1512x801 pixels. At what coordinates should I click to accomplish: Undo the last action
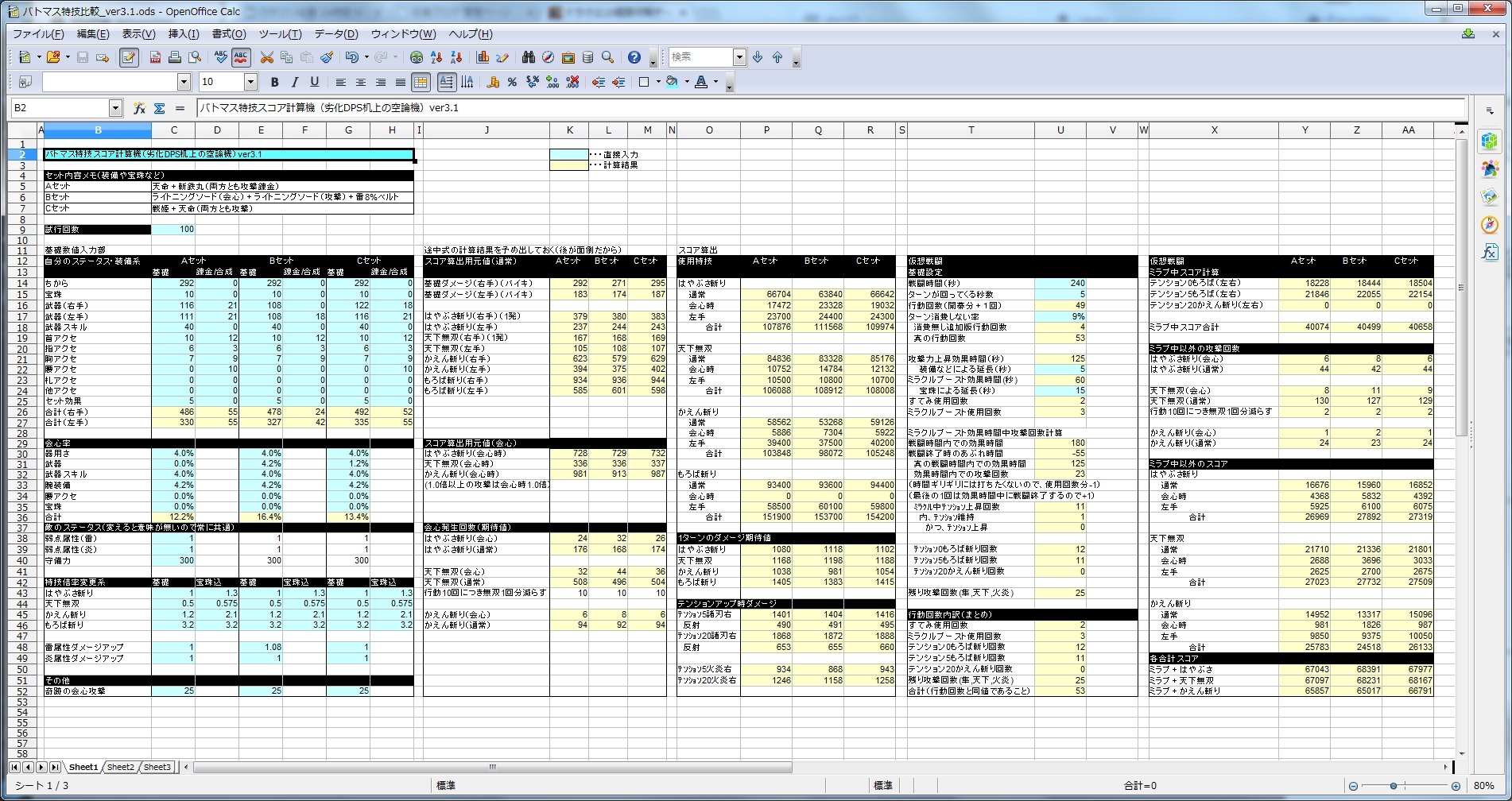351,57
